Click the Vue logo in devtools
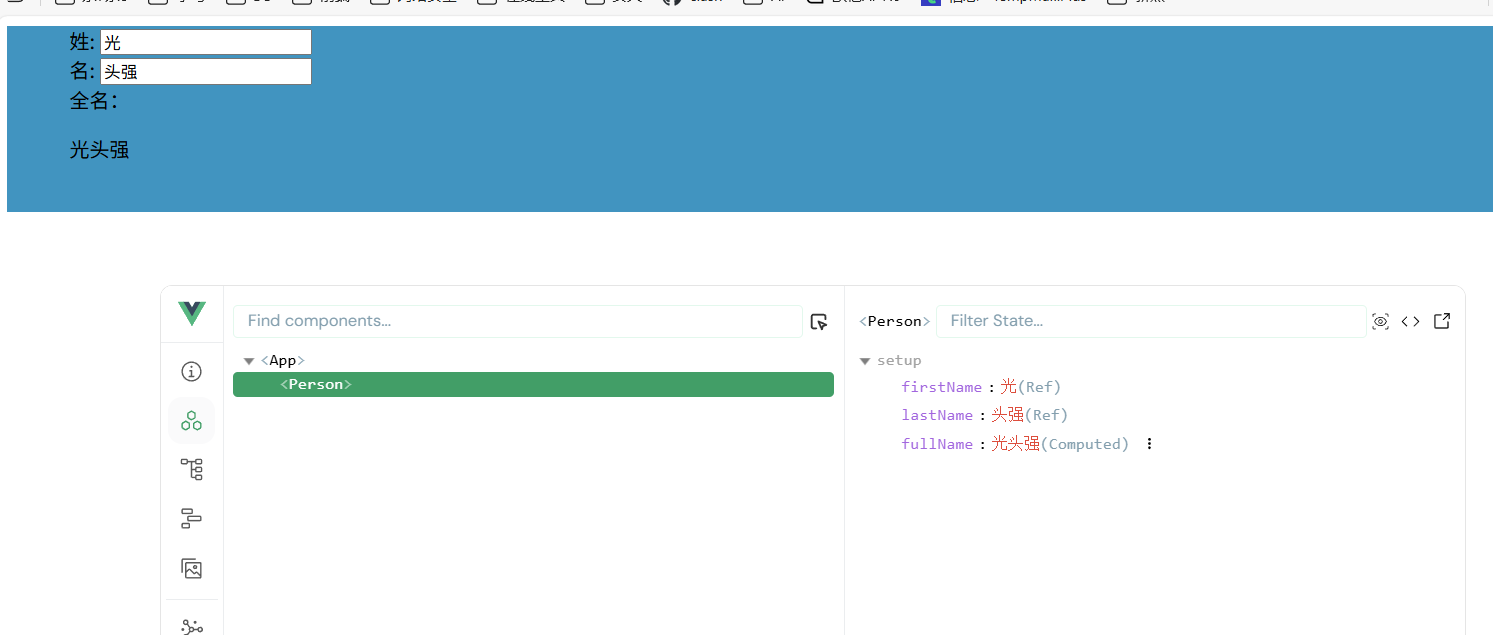Viewport: 1493px width, 635px height. point(191,314)
